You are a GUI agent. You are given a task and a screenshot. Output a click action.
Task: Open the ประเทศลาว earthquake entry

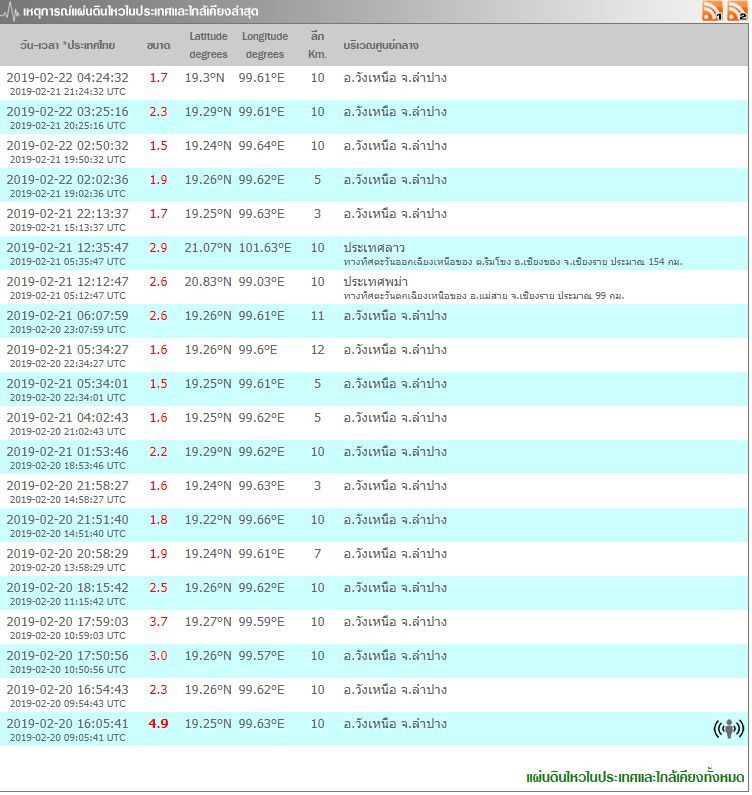tap(374, 247)
